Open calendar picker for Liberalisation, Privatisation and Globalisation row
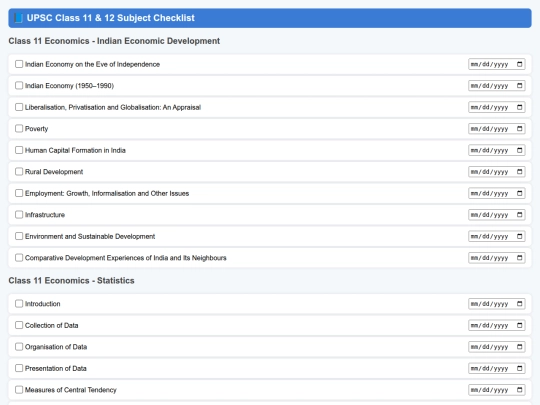This screenshot has width=540, height=405. (x=520, y=107)
